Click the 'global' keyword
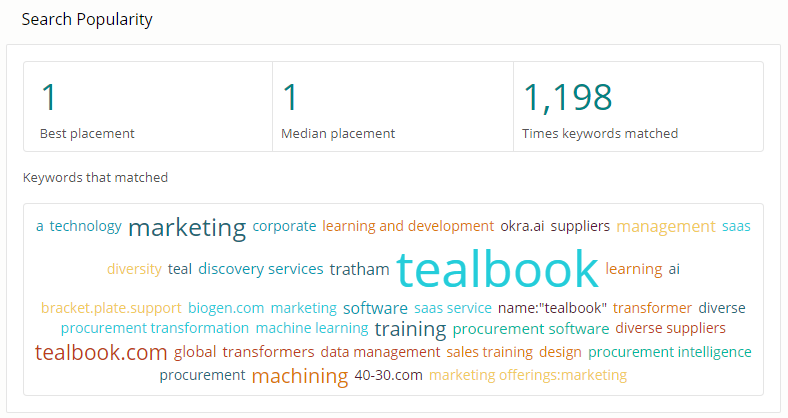Viewport: 788px width, 418px height. [195, 352]
